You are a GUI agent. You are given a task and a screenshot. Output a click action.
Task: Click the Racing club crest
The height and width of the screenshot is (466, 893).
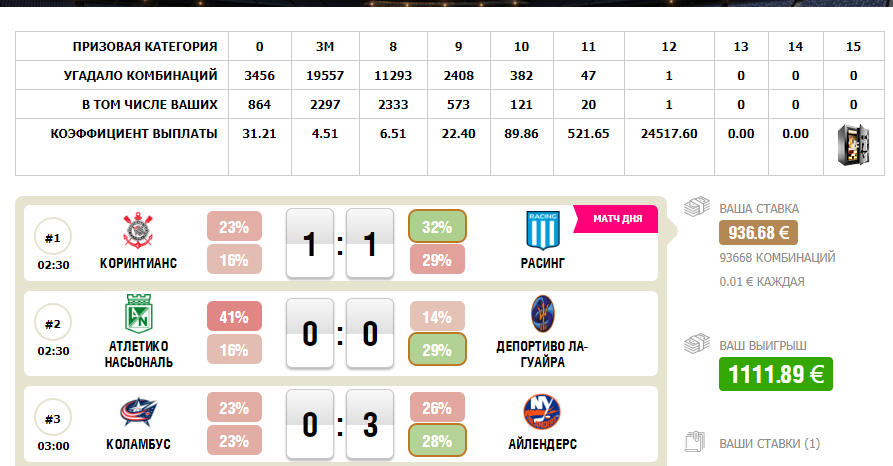[543, 230]
